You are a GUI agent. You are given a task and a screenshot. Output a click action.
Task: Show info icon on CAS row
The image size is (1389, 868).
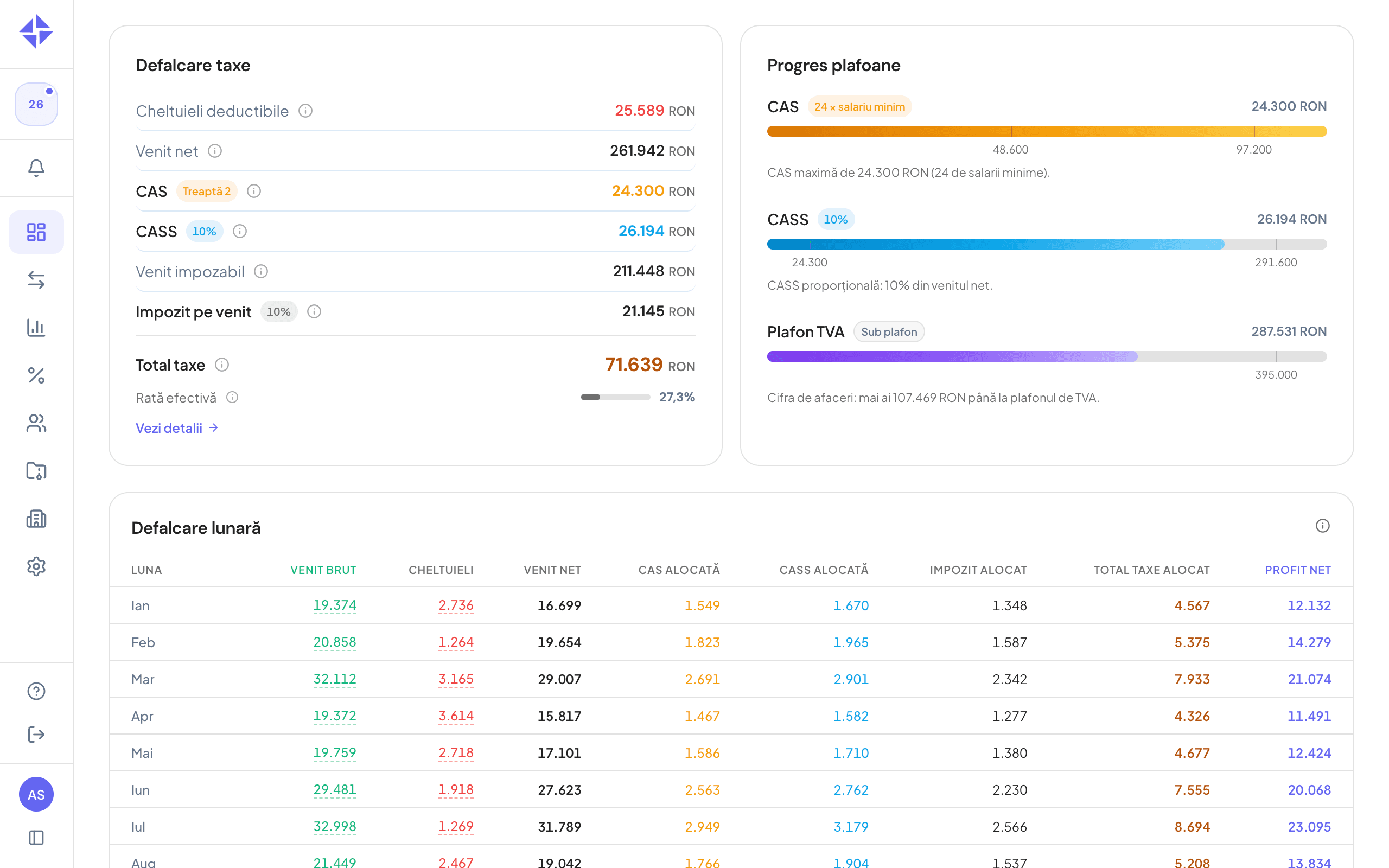pyautogui.click(x=254, y=191)
